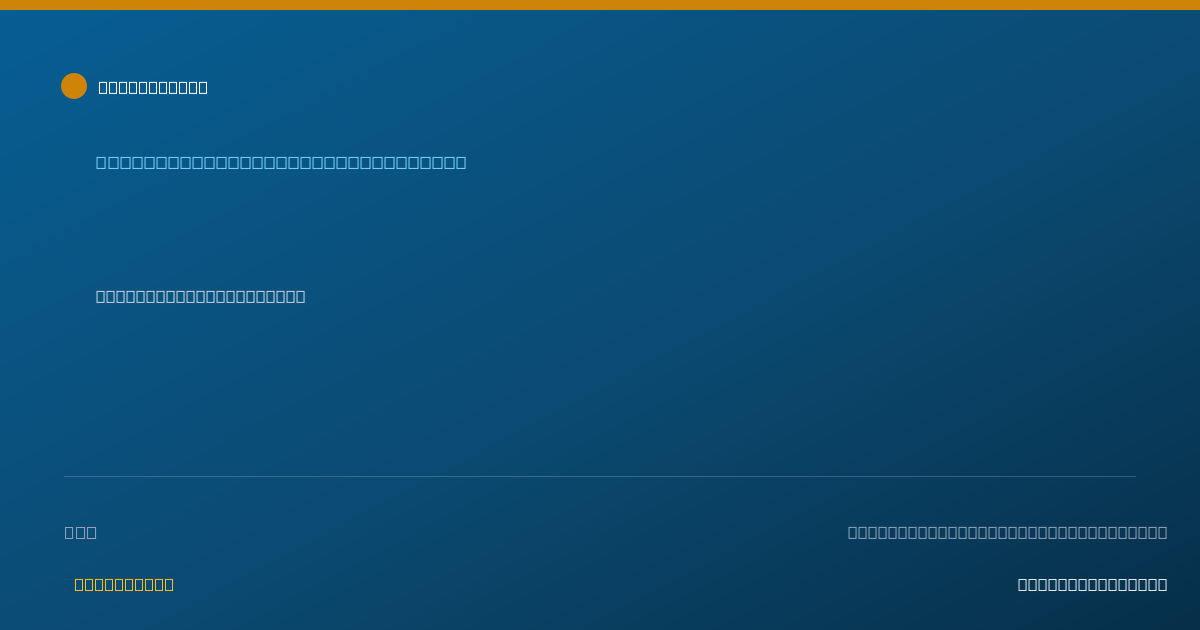Select the long gray footer text line

pyautogui.click(x=1007, y=532)
